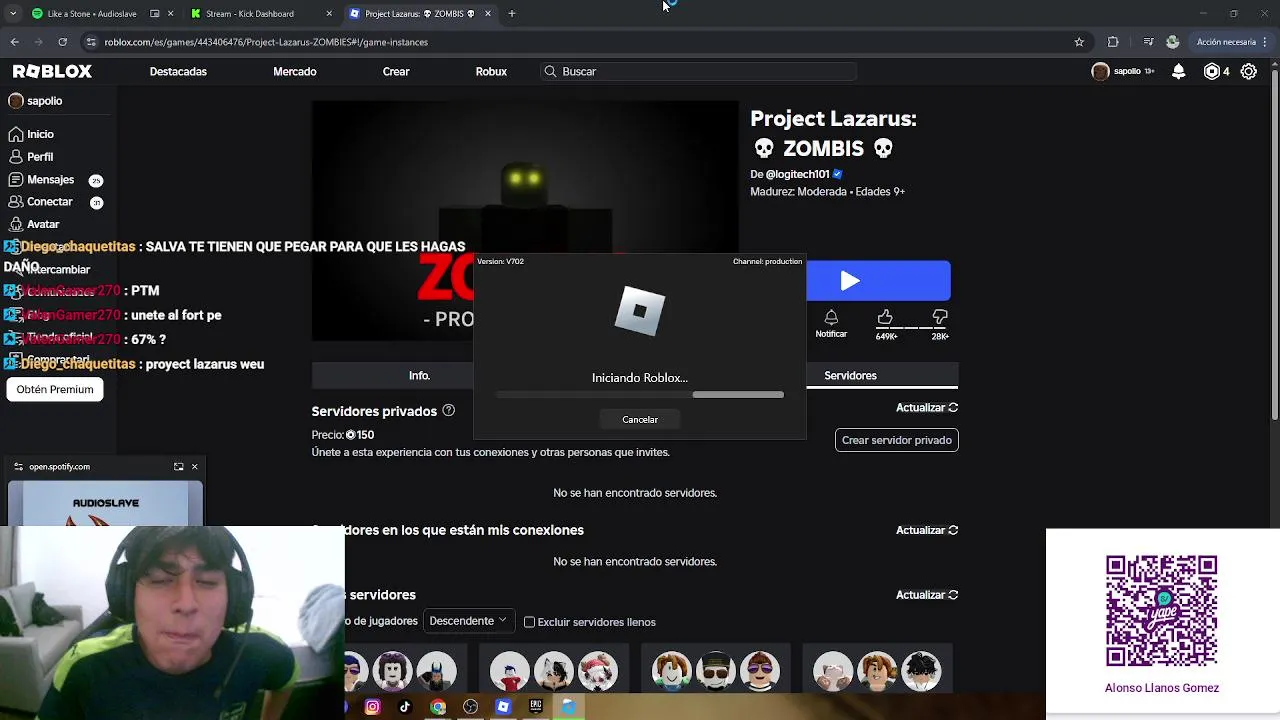Open private servers help question mark
Viewport: 1280px width, 720px height.
point(448,410)
